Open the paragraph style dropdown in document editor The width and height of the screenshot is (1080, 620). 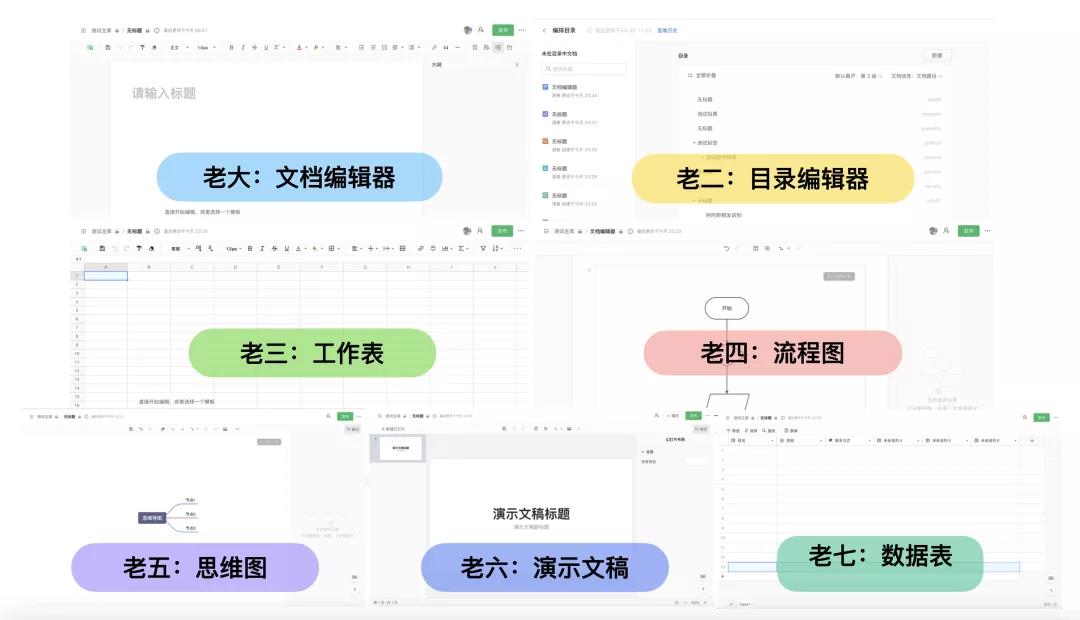click(x=179, y=48)
